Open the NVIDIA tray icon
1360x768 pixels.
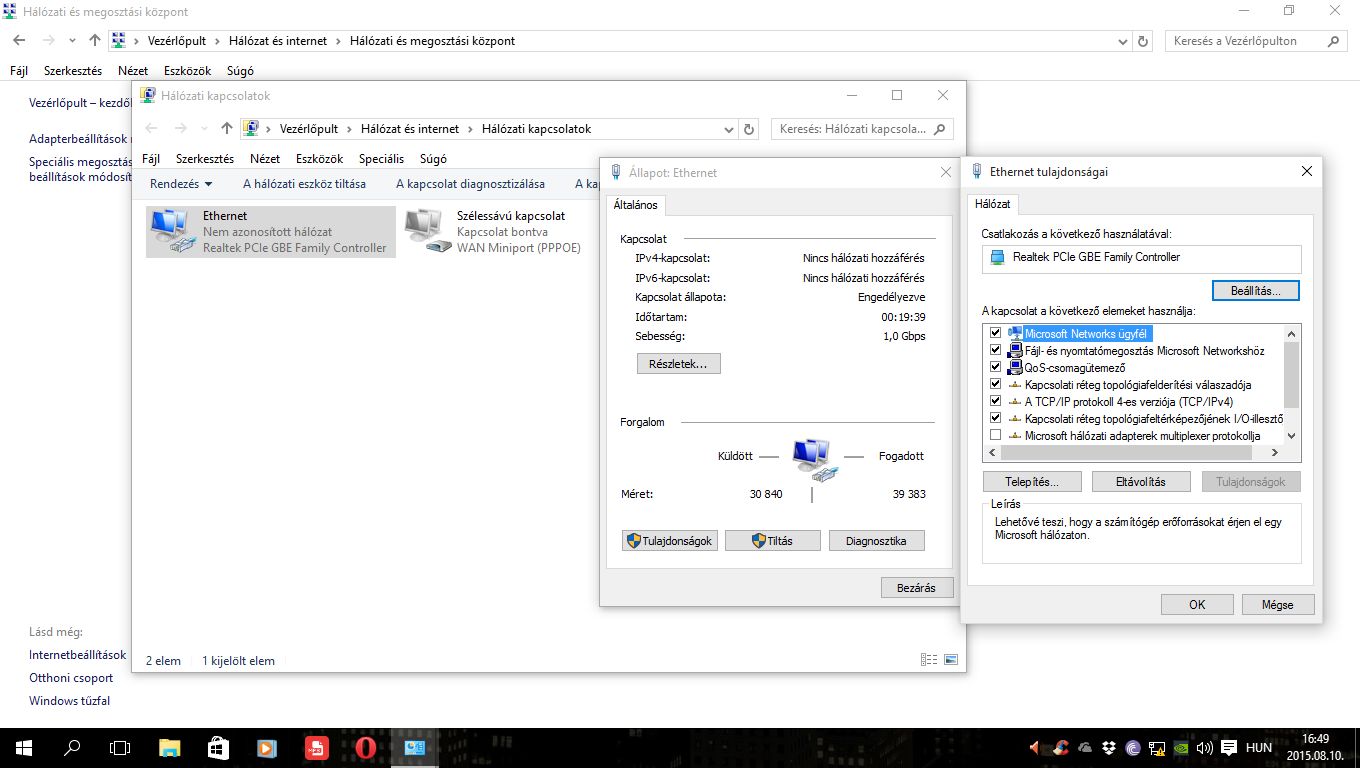click(x=1181, y=747)
